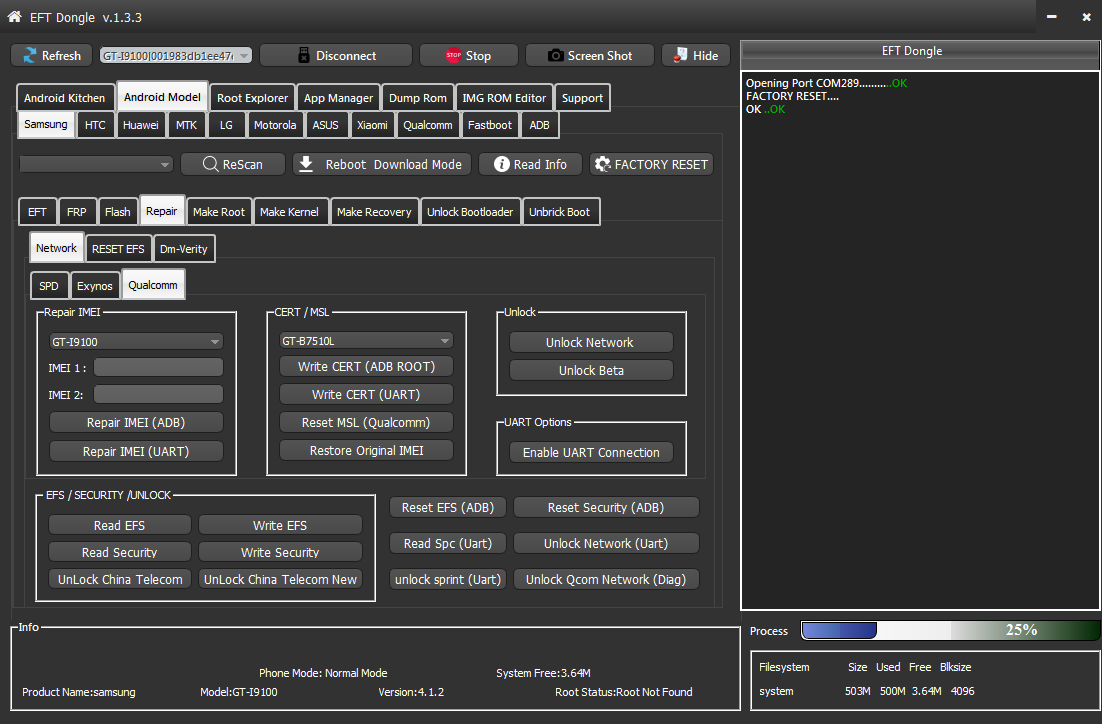The width and height of the screenshot is (1102, 724).
Task: Click Unlock Beta button
Action: coord(591,370)
